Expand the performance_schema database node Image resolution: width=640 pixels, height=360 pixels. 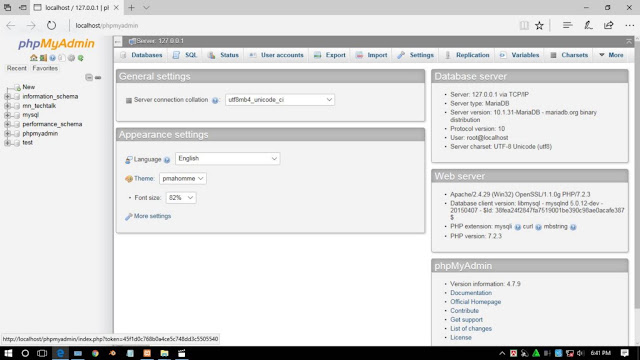7,124
